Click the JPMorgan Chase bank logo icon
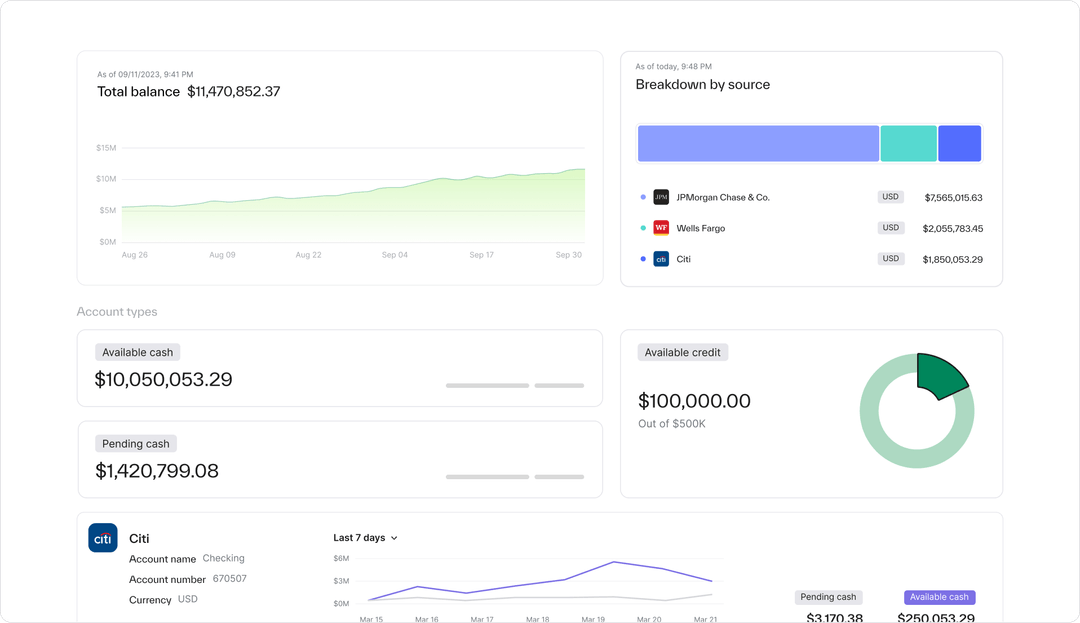The width and height of the screenshot is (1080, 623). pos(661,197)
